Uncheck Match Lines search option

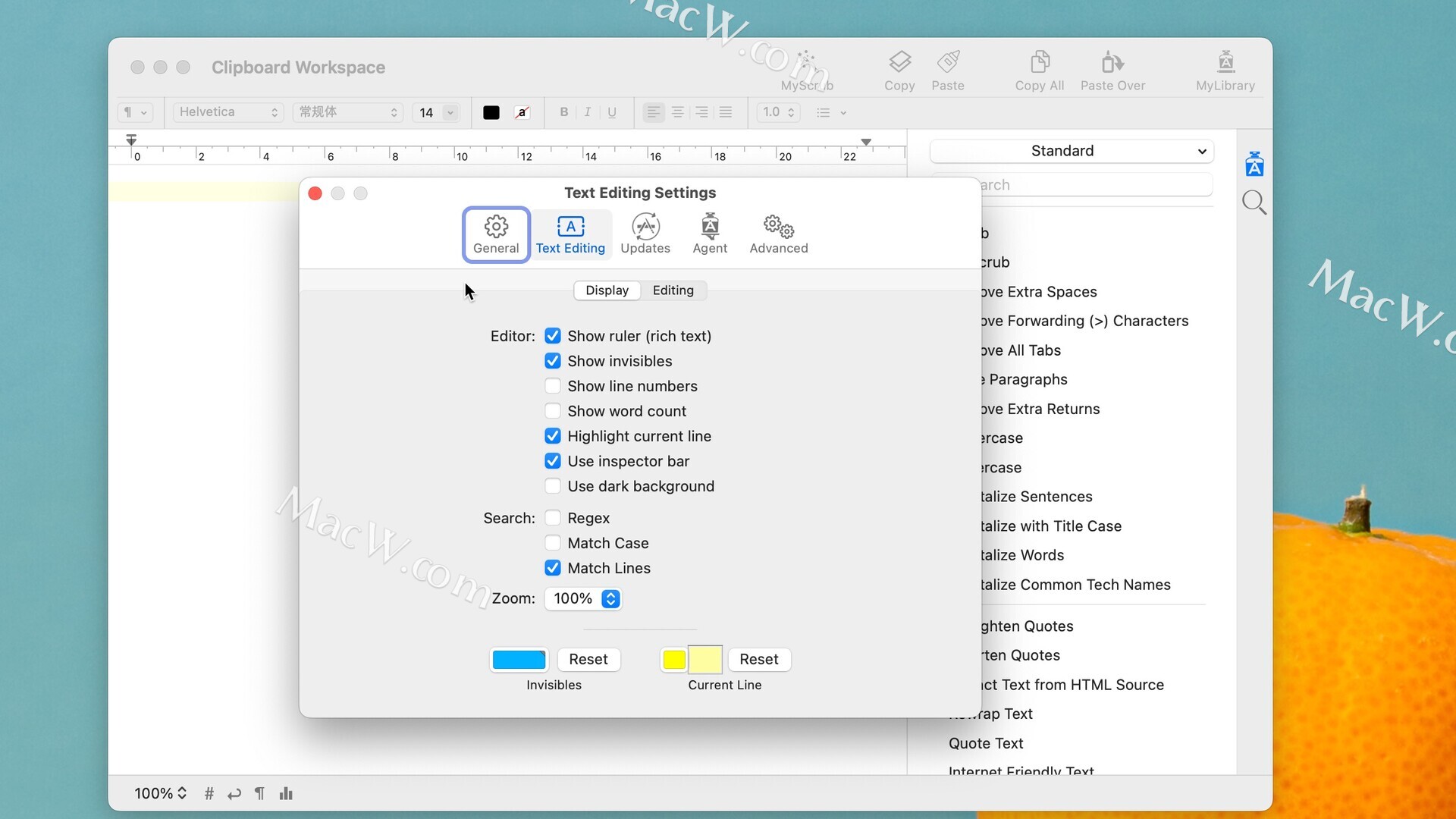(x=553, y=568)
